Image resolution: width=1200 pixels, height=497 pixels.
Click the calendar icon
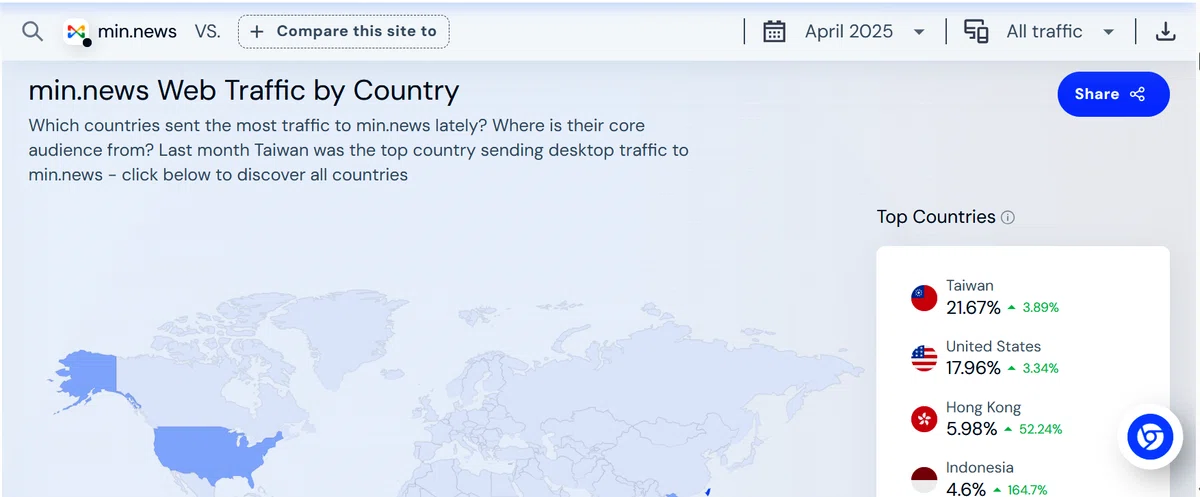774,31
